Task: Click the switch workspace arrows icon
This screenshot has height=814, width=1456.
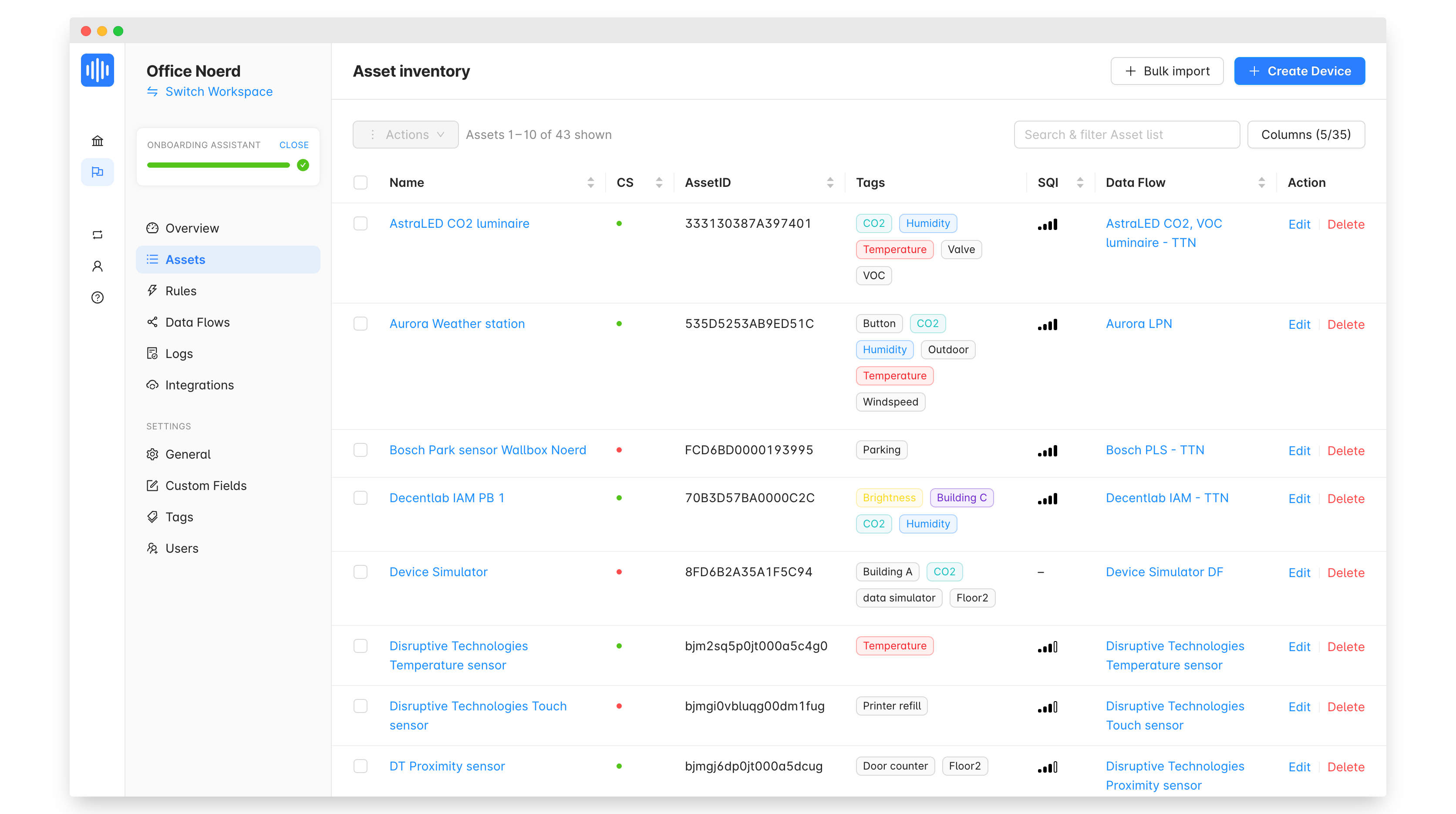Action: (x=152, y=91)
